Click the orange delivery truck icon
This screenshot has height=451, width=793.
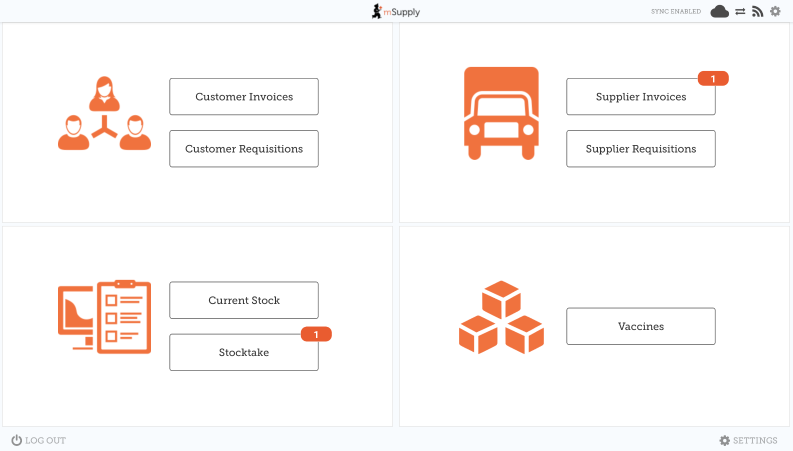click(501, 113)
